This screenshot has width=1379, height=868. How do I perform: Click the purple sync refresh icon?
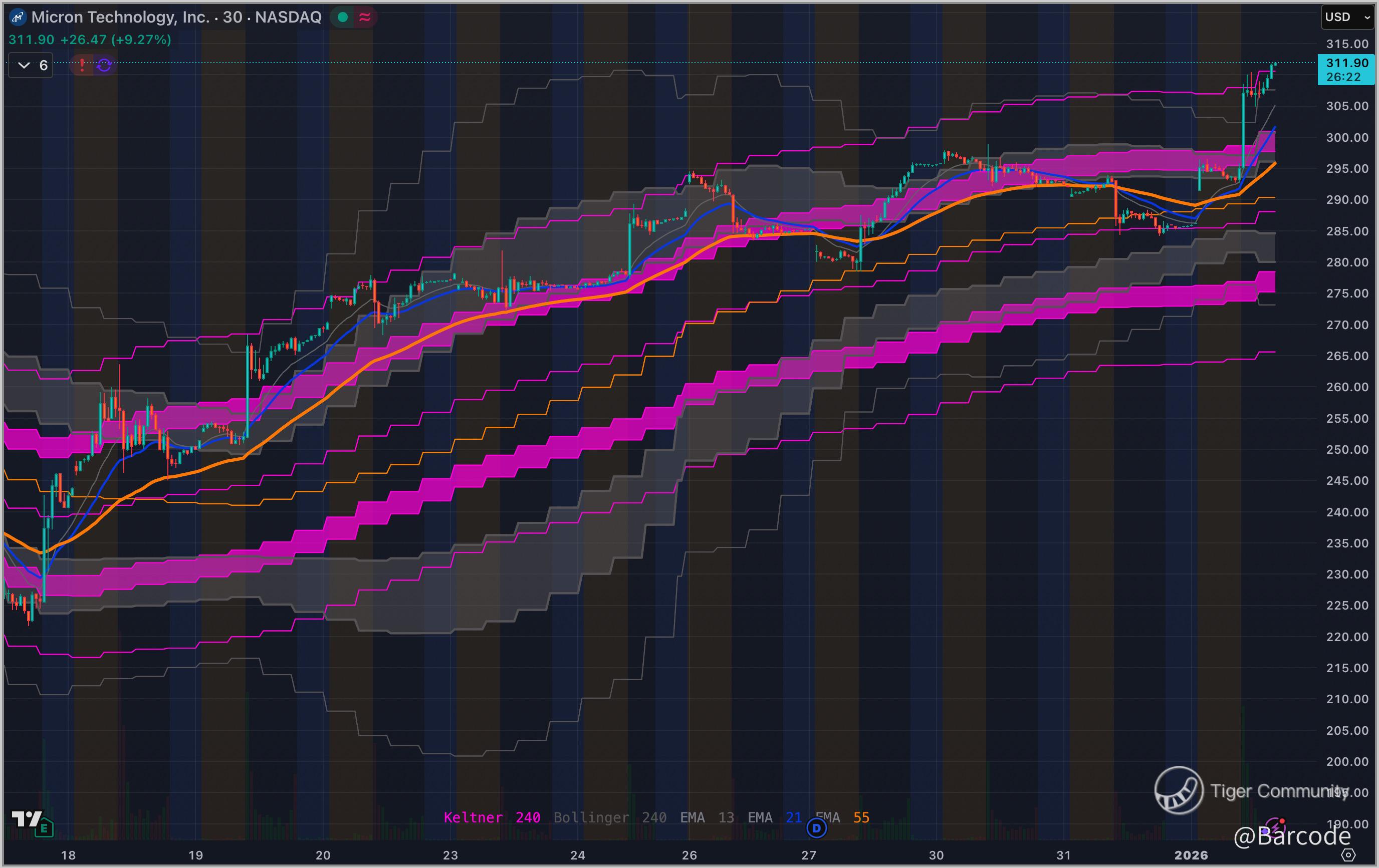(x=104, y=65)
